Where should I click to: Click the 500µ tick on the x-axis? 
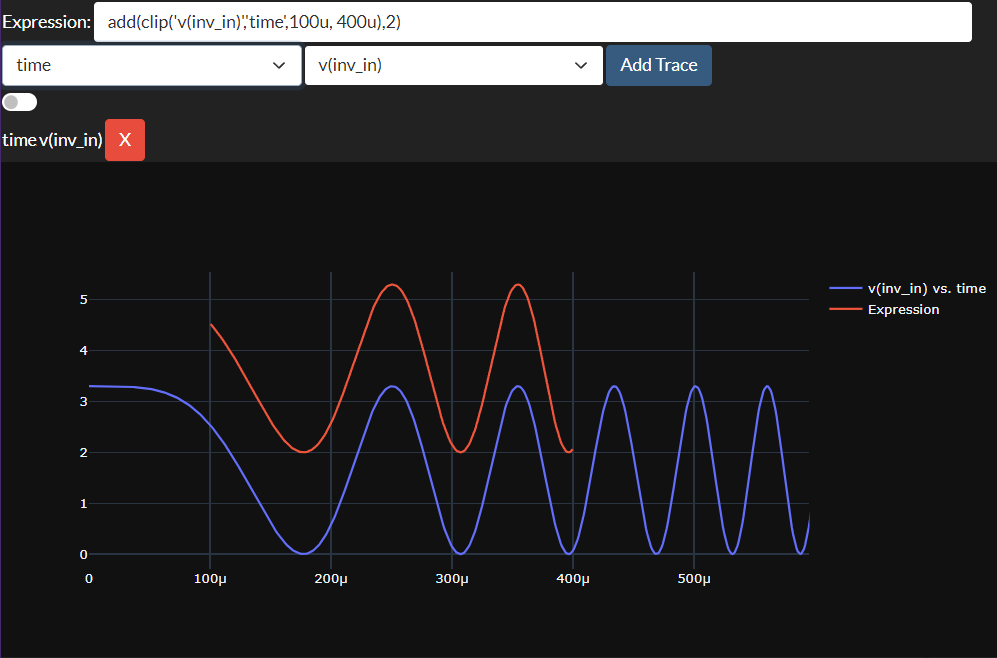(694, 579)
